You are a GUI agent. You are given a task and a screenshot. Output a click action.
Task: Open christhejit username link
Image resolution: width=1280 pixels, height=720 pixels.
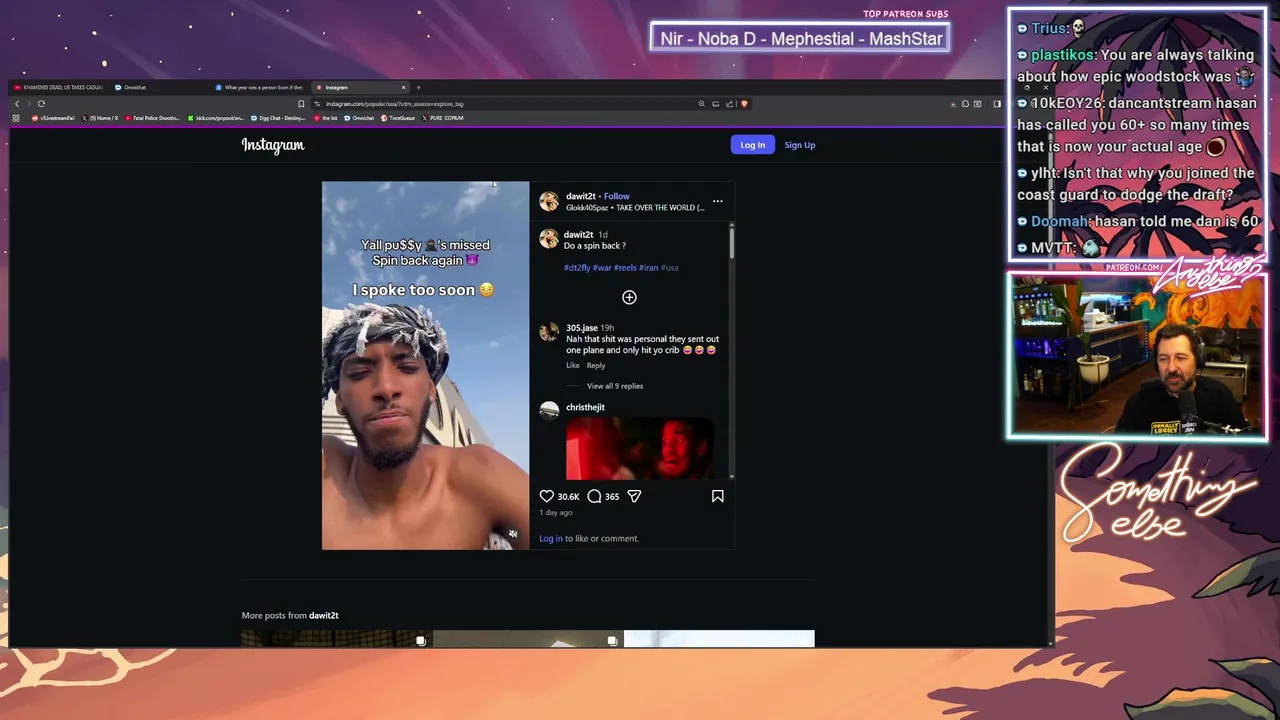[585, 407]
